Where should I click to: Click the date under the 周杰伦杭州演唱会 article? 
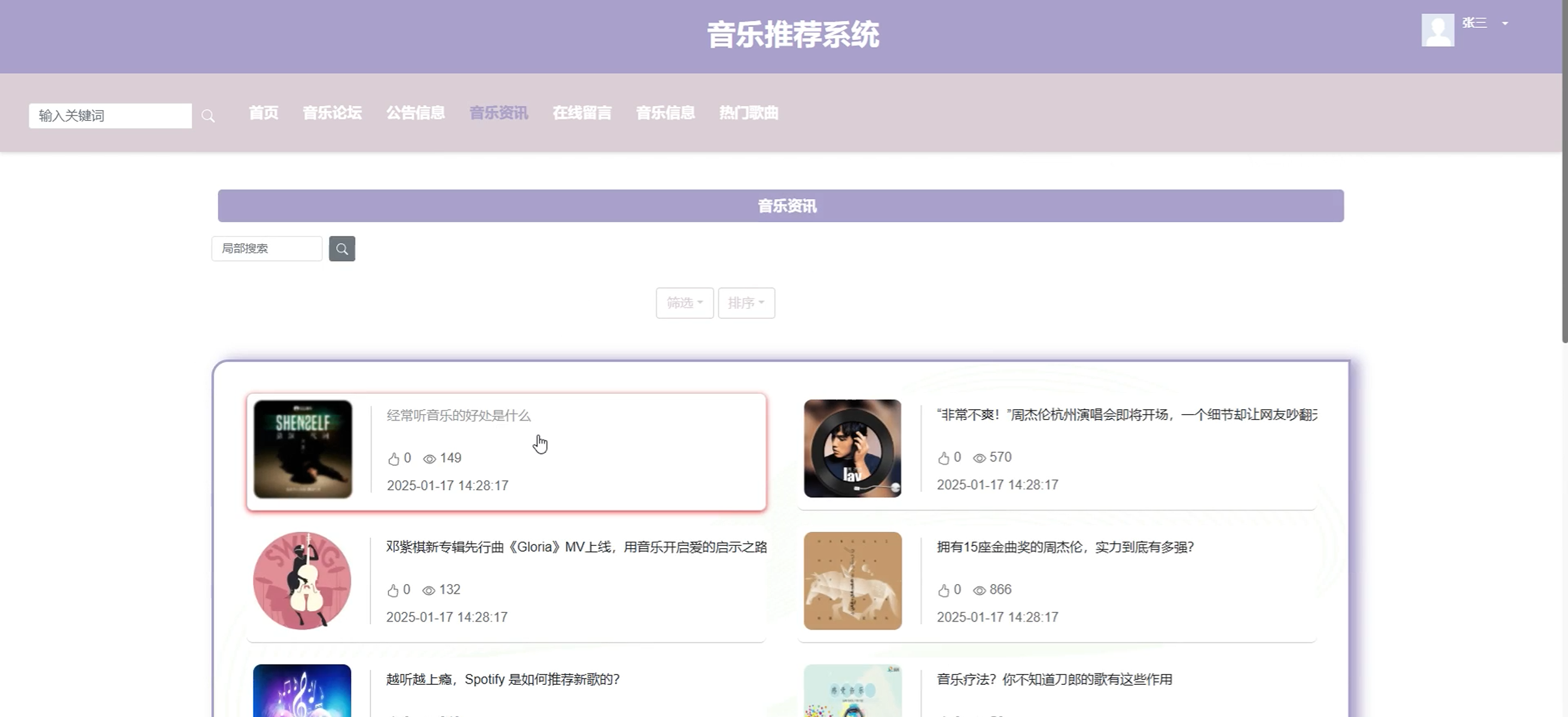click(x=998, y=485)
